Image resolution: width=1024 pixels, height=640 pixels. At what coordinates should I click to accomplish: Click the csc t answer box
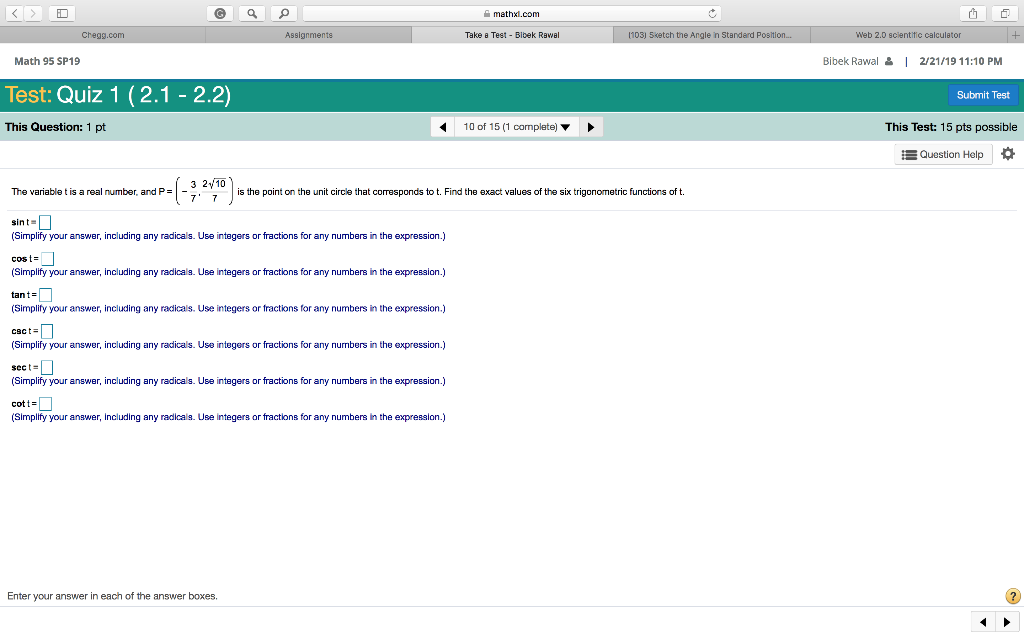(x=46, y=331)
